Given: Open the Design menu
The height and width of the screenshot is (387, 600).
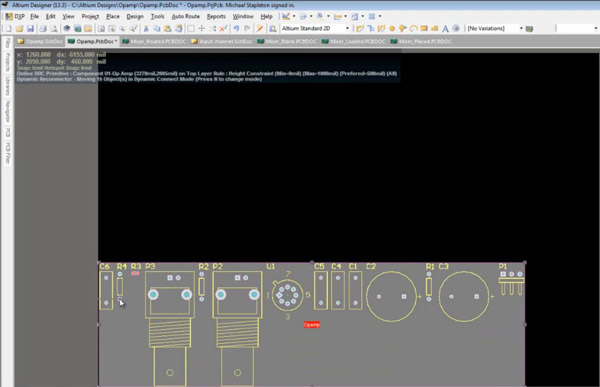Looking at the screenshot, I should coord(135,16).
